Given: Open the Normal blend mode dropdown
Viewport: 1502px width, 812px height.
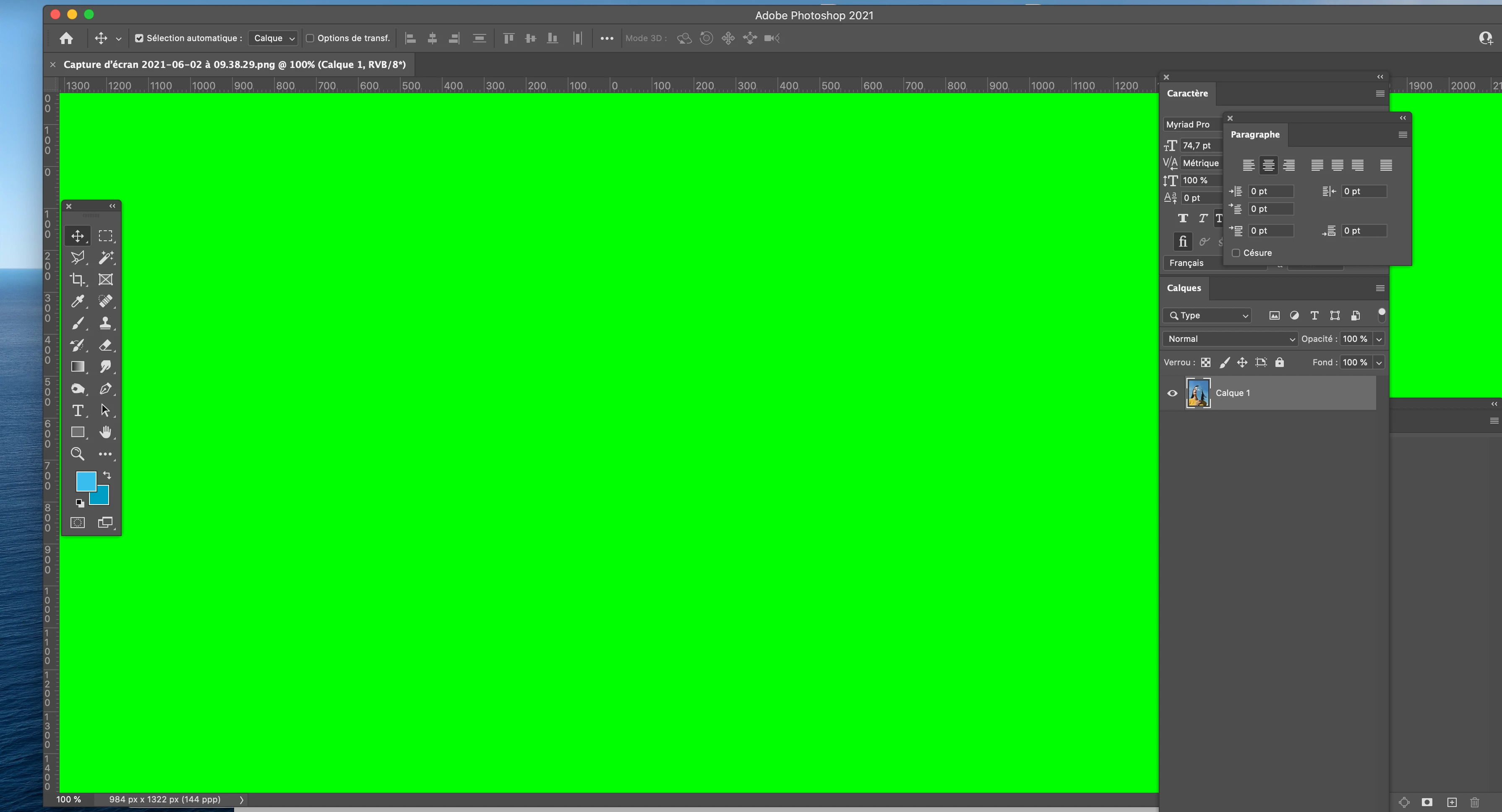Looking at the screenshot, I should 1229,338.
